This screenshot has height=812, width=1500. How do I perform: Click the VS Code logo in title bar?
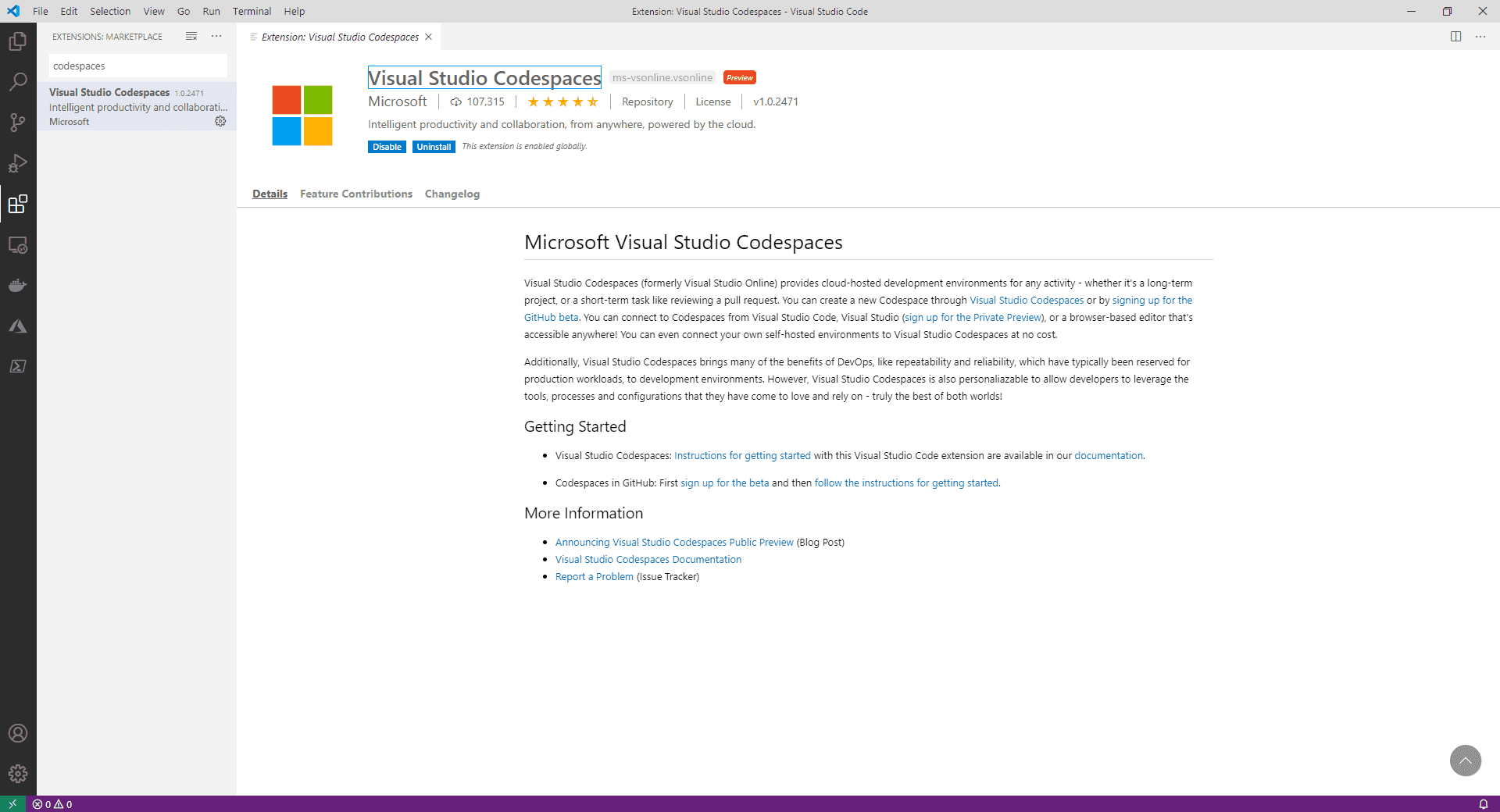click(13, 11)
